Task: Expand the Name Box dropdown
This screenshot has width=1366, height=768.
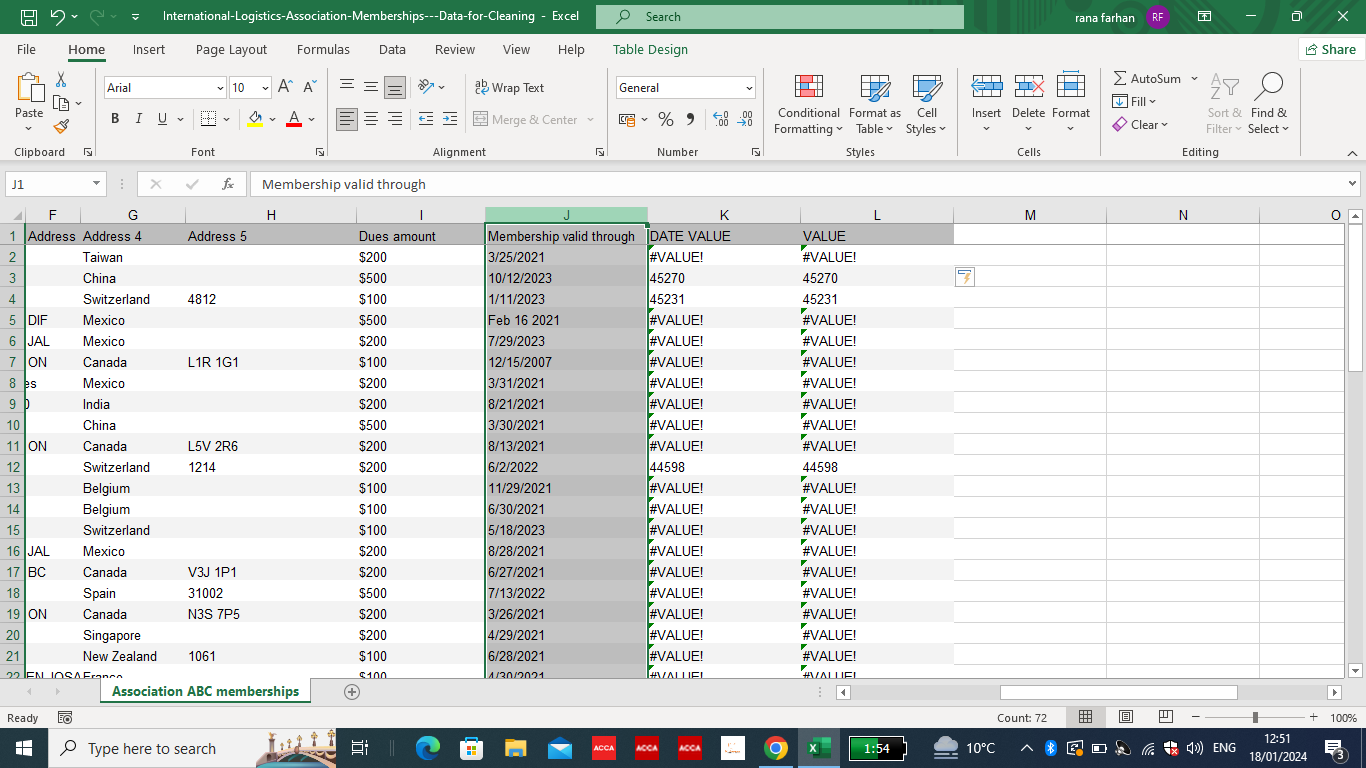Action: coord(96,184)
